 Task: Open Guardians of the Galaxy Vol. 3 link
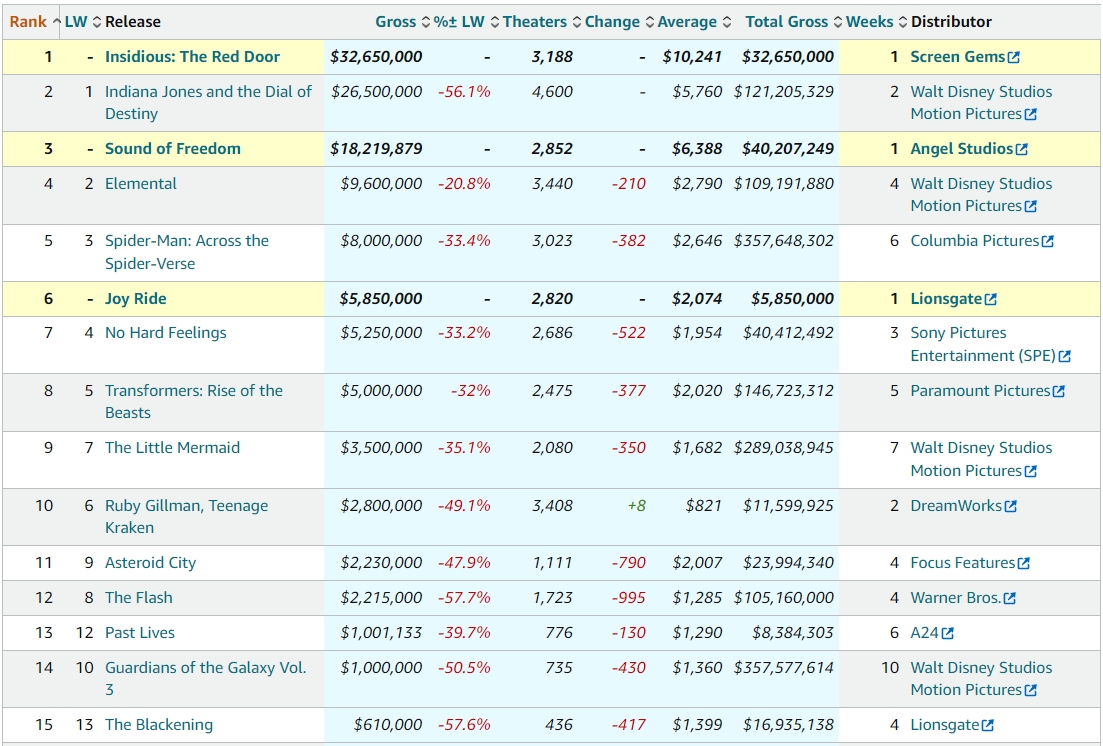click(205, 678)
